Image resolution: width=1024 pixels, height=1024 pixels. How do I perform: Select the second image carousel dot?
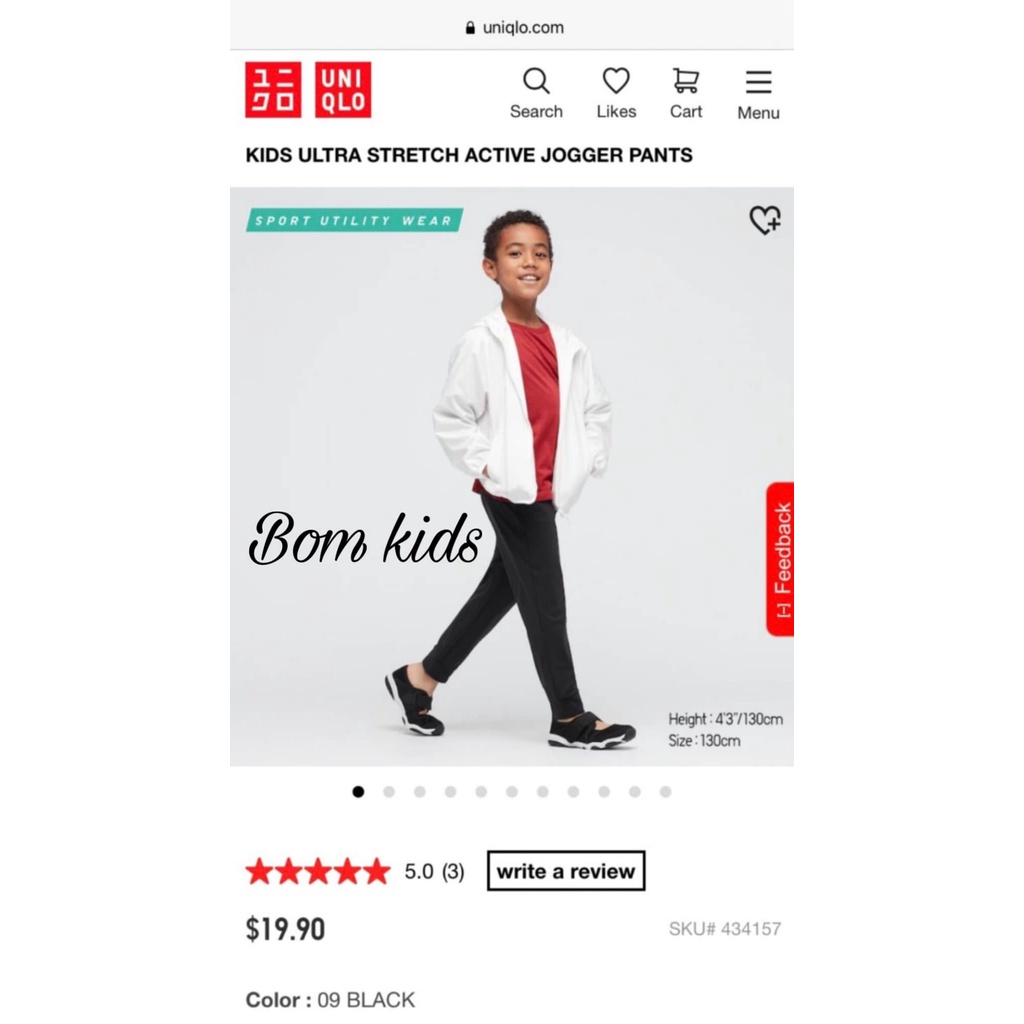pos(389,792)
